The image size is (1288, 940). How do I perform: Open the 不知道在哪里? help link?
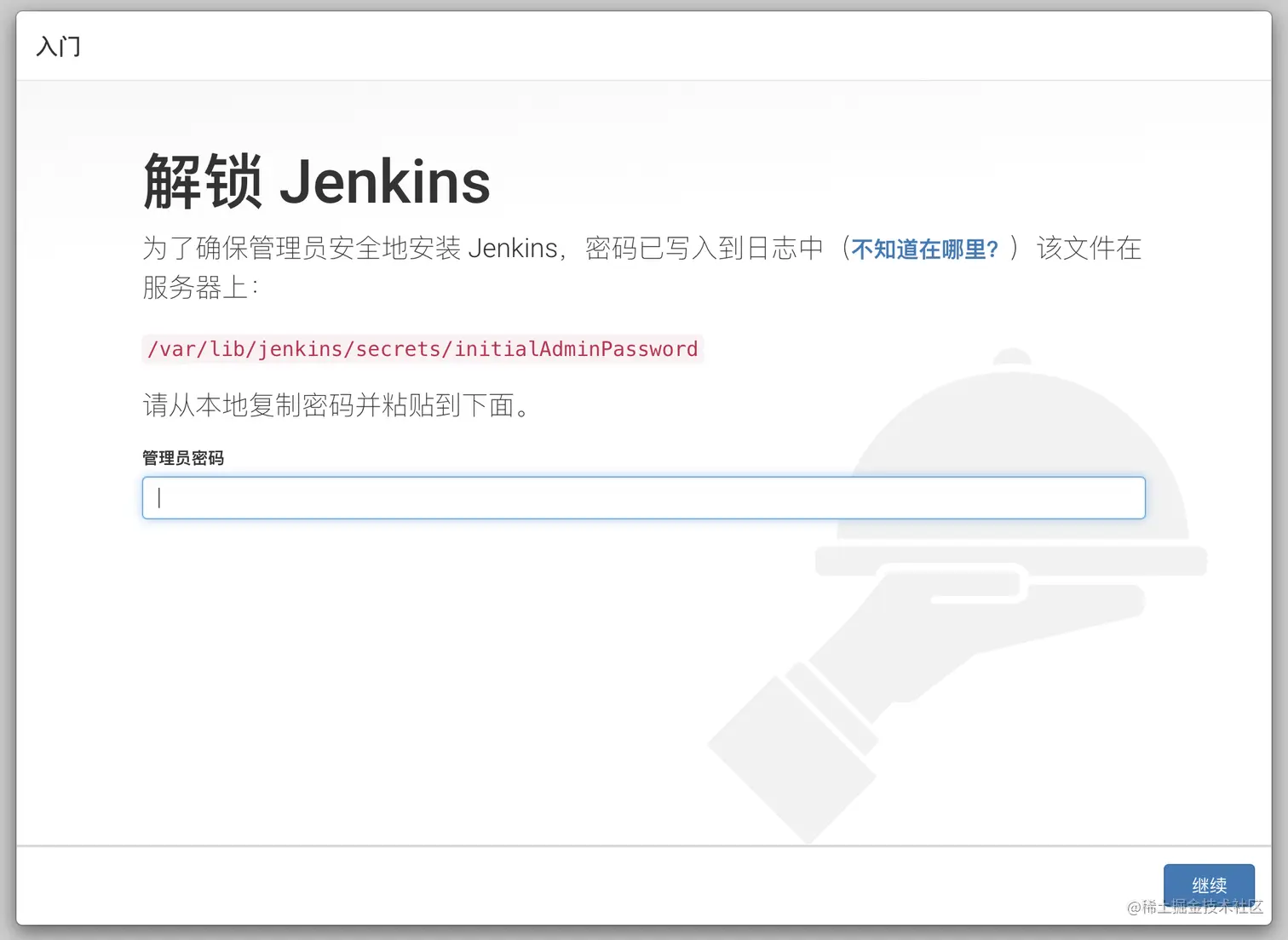[x=924, y=249]
